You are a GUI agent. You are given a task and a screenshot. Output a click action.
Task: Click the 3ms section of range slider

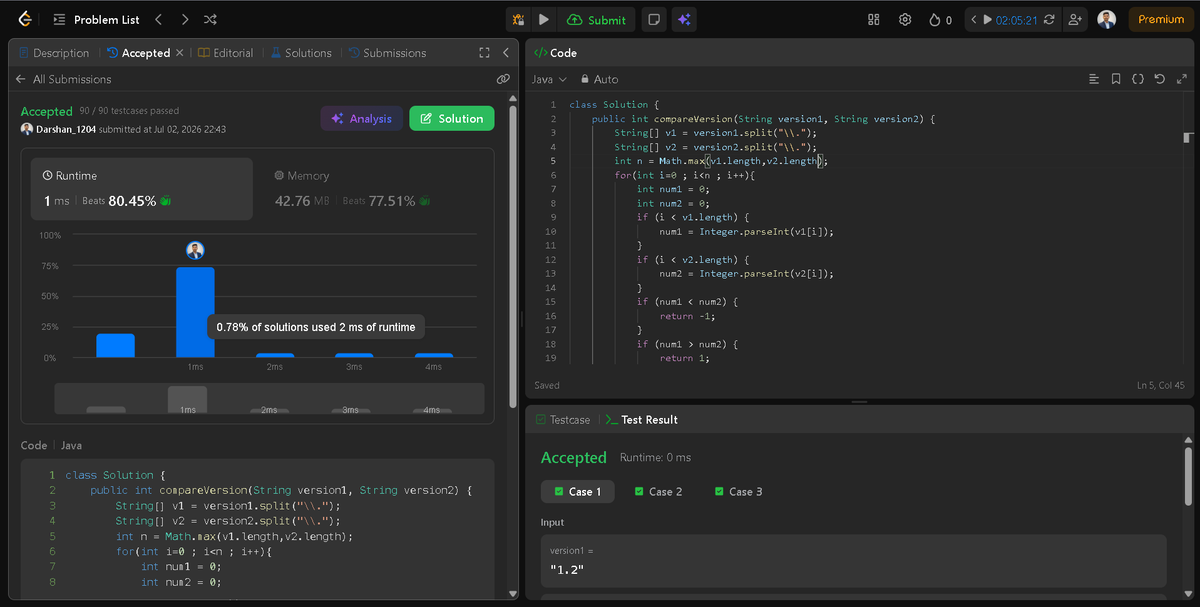[350, 410]
